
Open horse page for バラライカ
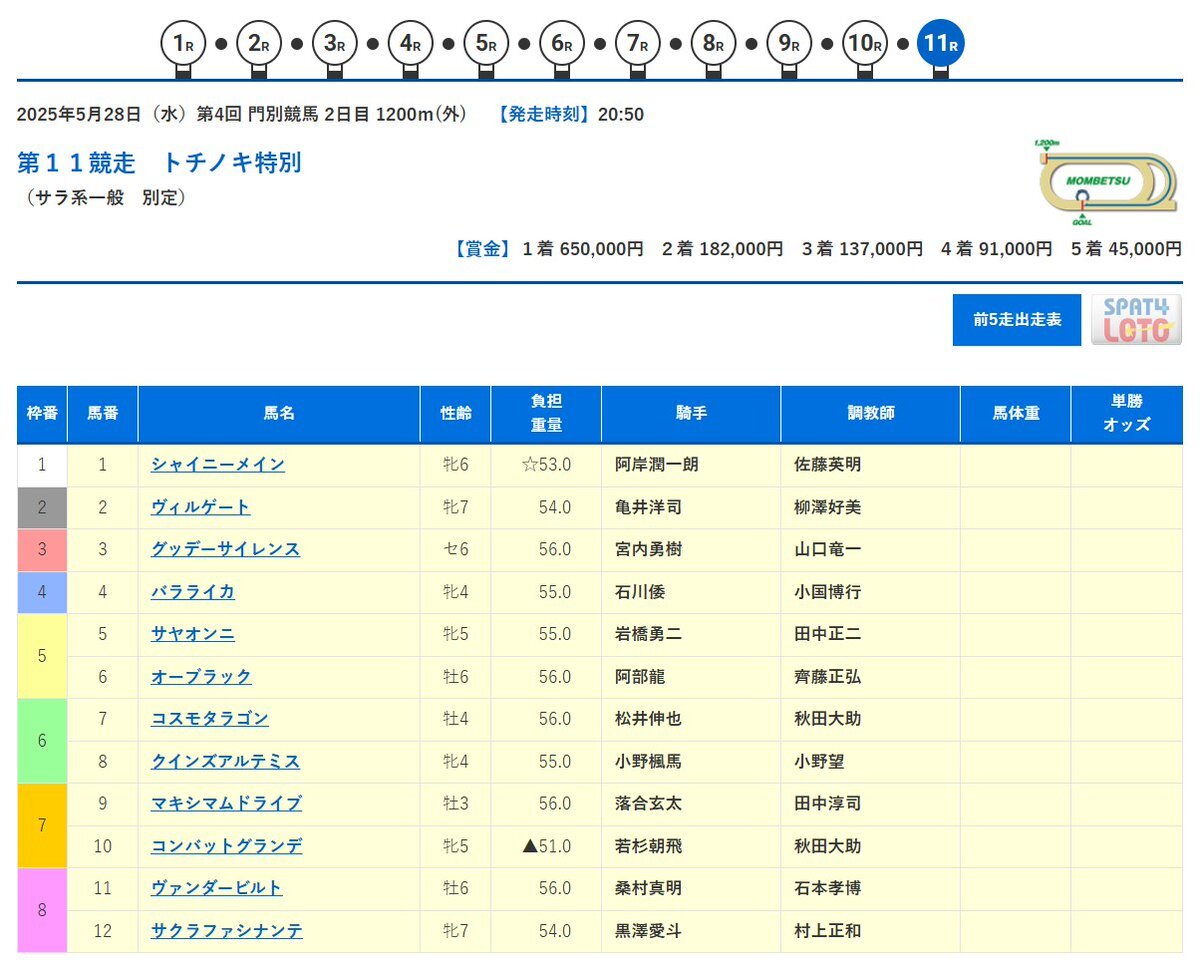193,591
